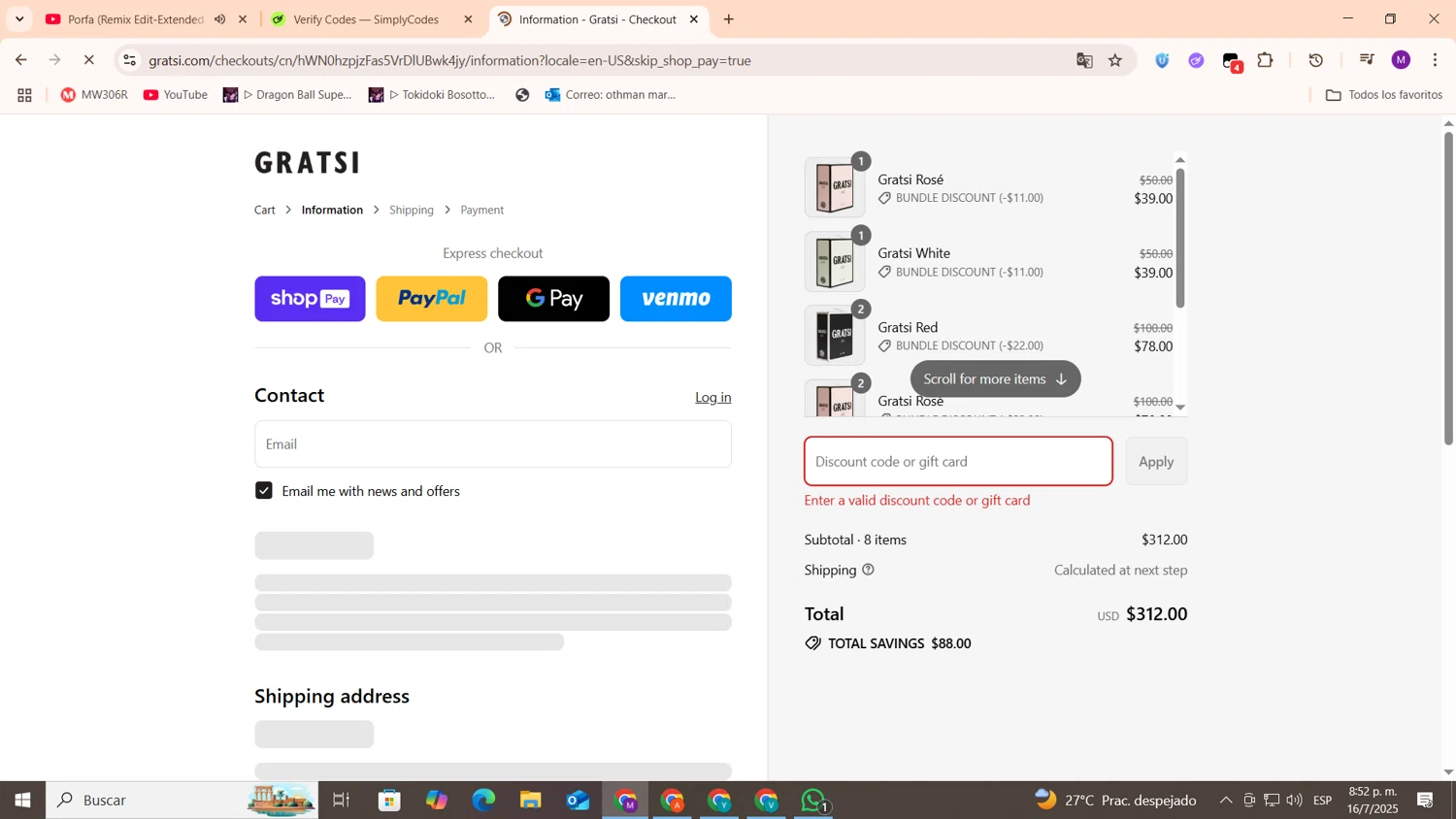Click the main page vertical scrollbar

point(1448,288)
